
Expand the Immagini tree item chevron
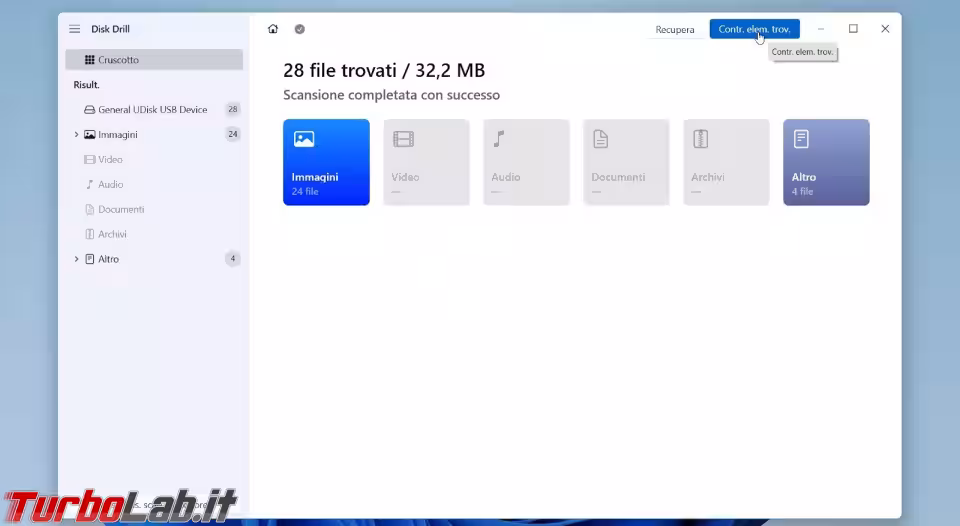[x=77, y=134]
